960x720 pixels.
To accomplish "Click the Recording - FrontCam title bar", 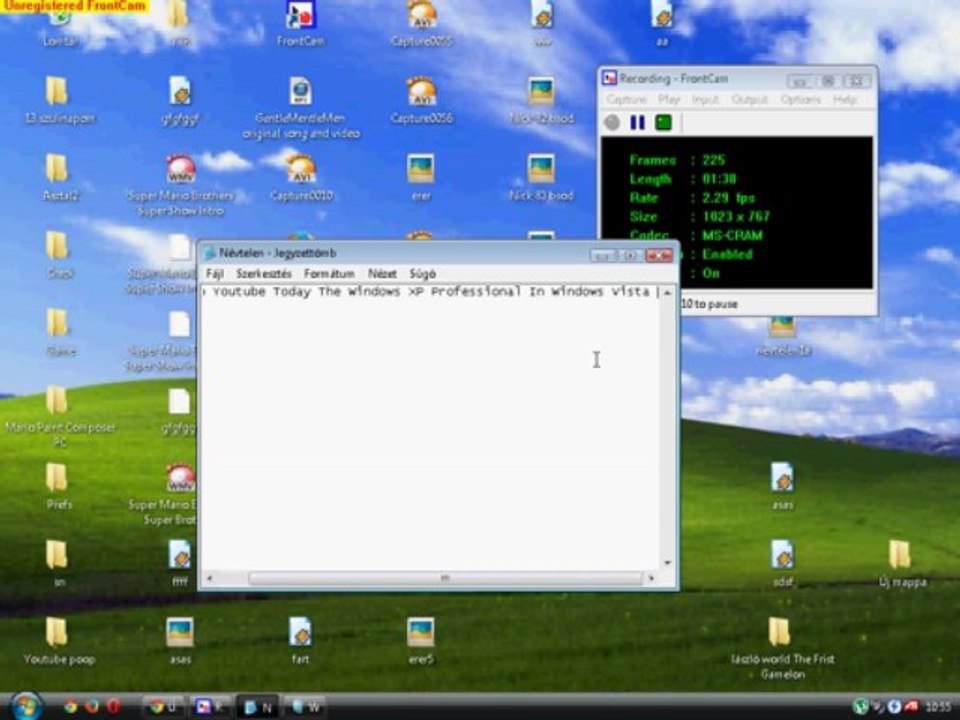I will [x=692, y=79].
